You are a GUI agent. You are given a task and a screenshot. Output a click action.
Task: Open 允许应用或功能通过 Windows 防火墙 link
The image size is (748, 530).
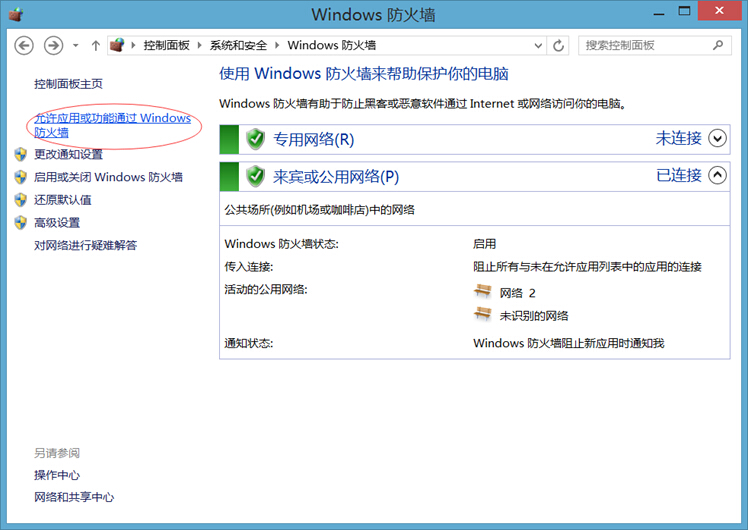click(112, 125)
